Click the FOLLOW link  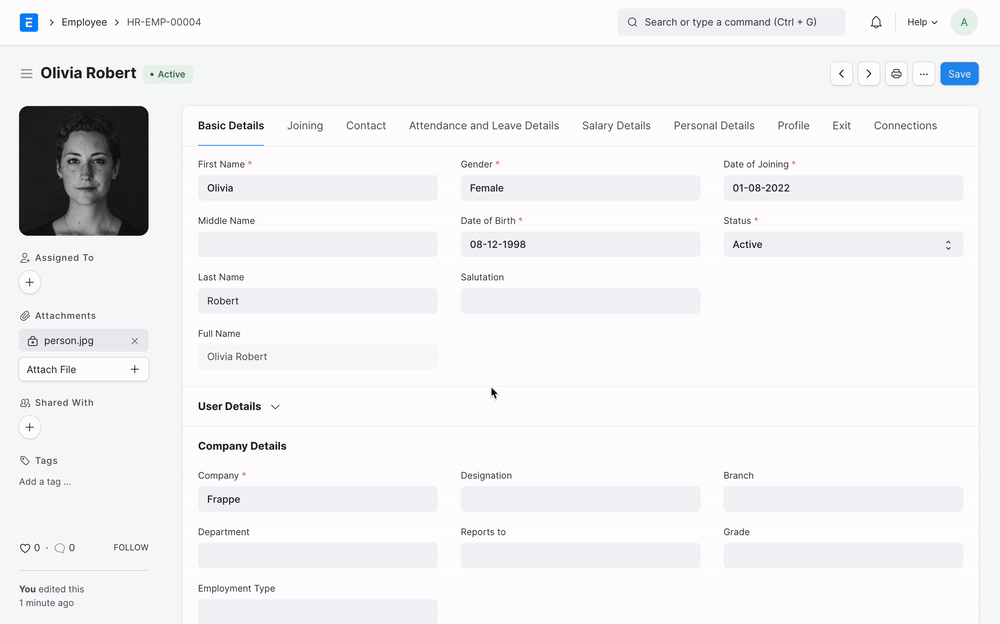point(131,548)
